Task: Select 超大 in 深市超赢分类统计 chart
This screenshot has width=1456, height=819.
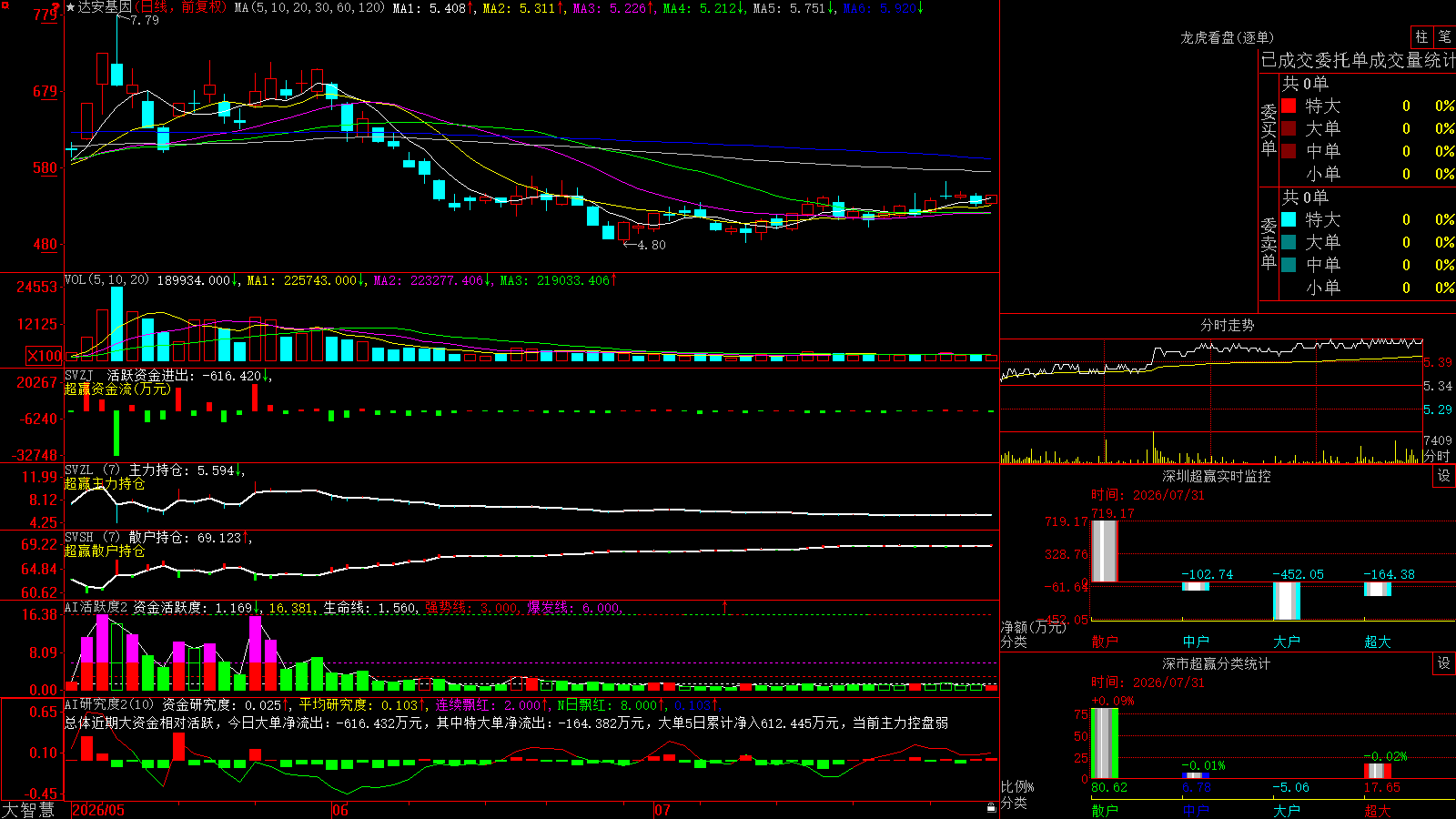Action: pos(1378,811)
